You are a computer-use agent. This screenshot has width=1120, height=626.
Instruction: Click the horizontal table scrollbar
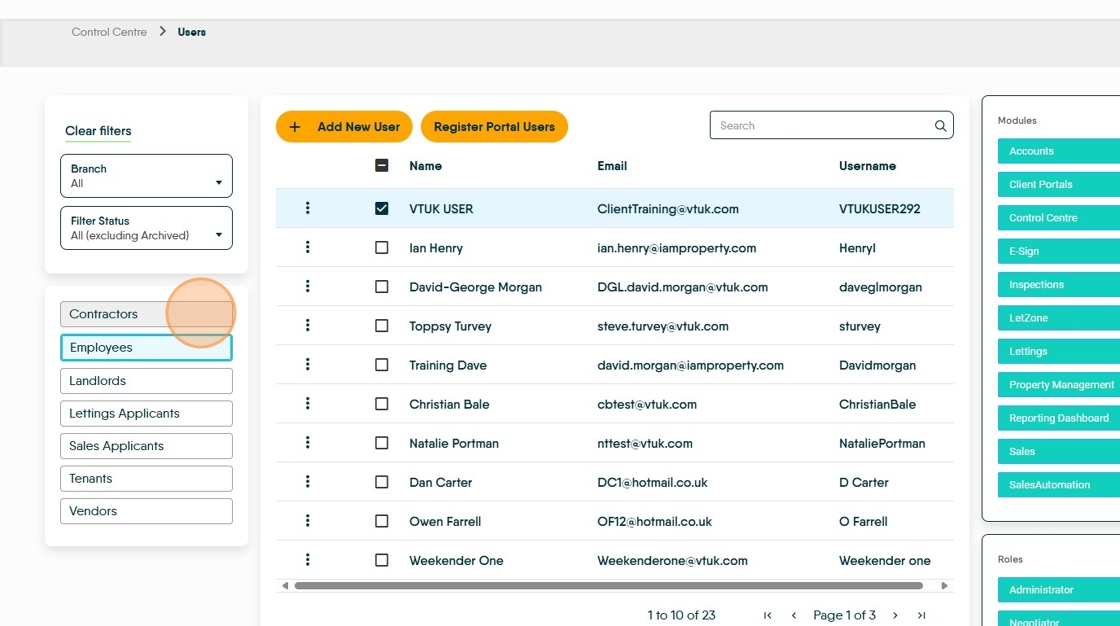coord(609,586)
